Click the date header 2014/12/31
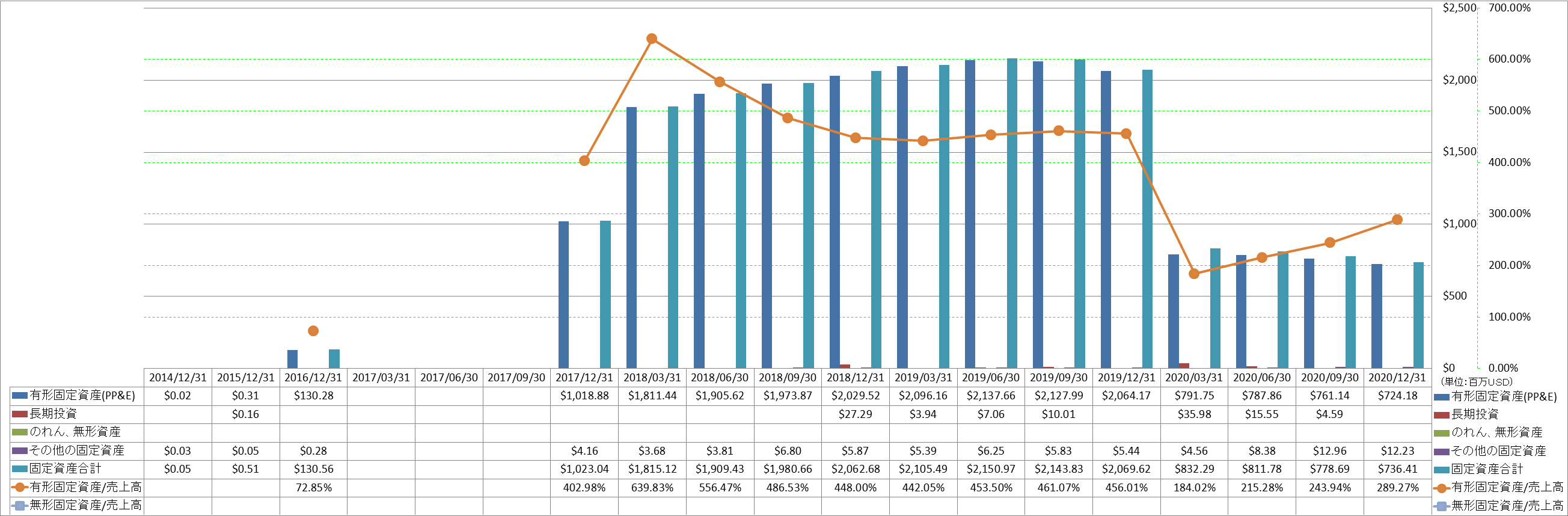Image resolution: width=1568 pixels, height=516 pixels. pos(178,378)
